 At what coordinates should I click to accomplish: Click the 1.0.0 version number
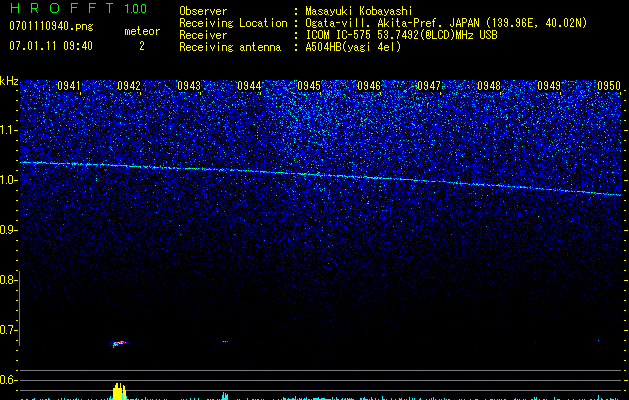pyautogui.click(x=136, y=8)
